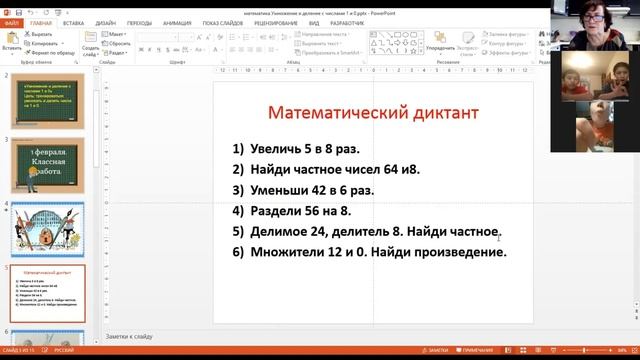Toggle Заметки notes pane in status bar

pyautogui.click(x=435, y=350)
